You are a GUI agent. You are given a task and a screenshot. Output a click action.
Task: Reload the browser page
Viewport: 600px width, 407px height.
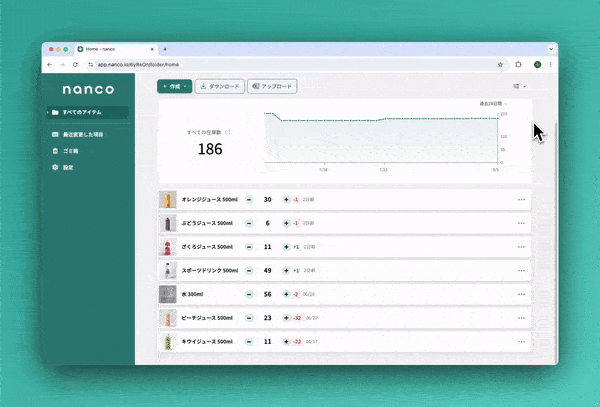point(75,65)
